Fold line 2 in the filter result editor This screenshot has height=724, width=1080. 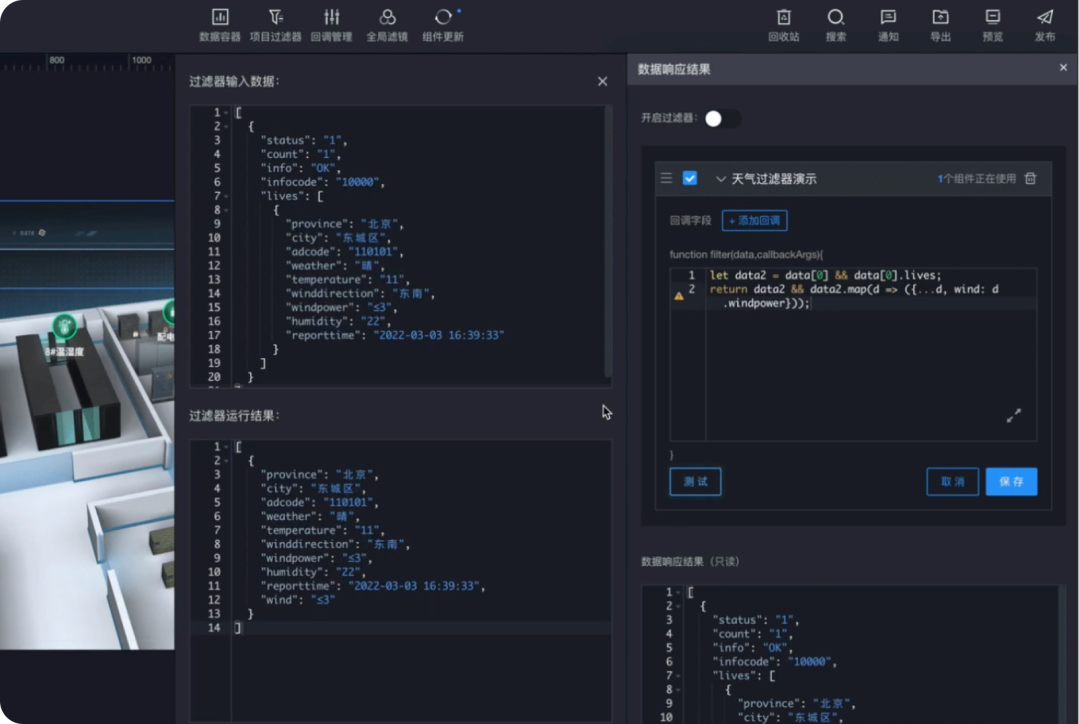coord(226,461)
